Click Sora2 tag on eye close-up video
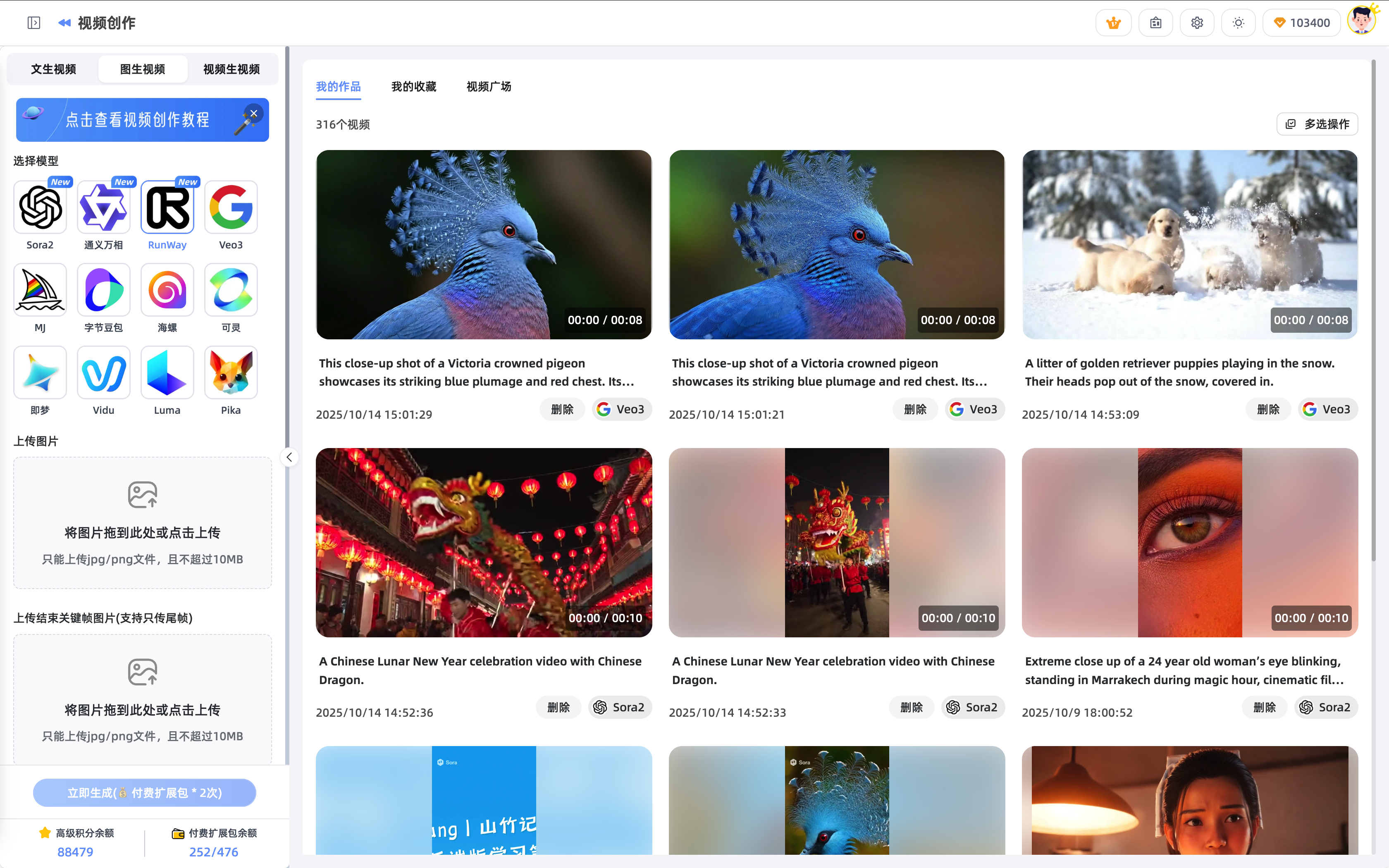The height and width of the screenshot is (868, 1389). point(1326,707)
